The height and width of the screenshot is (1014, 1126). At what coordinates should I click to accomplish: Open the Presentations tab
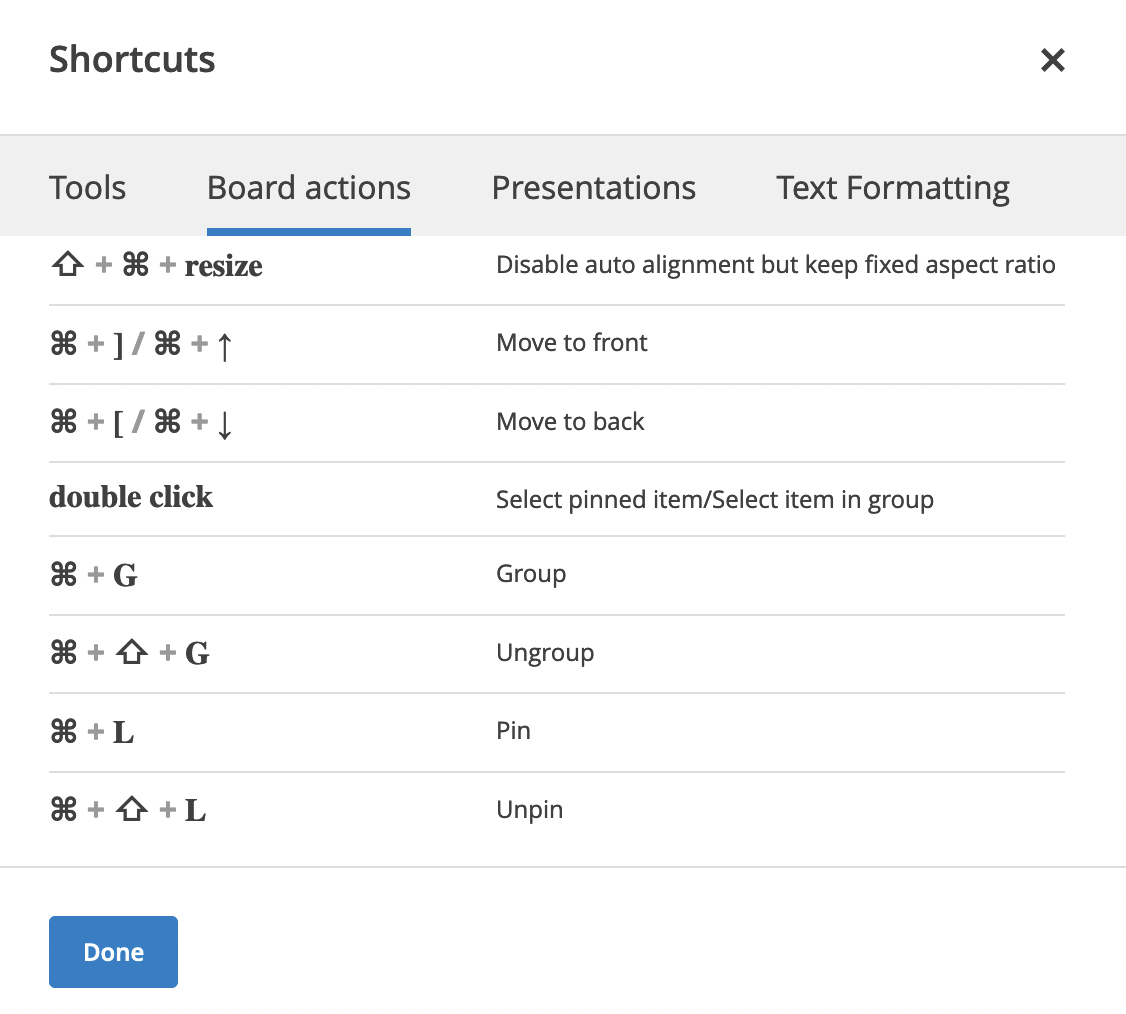[593, 188]
